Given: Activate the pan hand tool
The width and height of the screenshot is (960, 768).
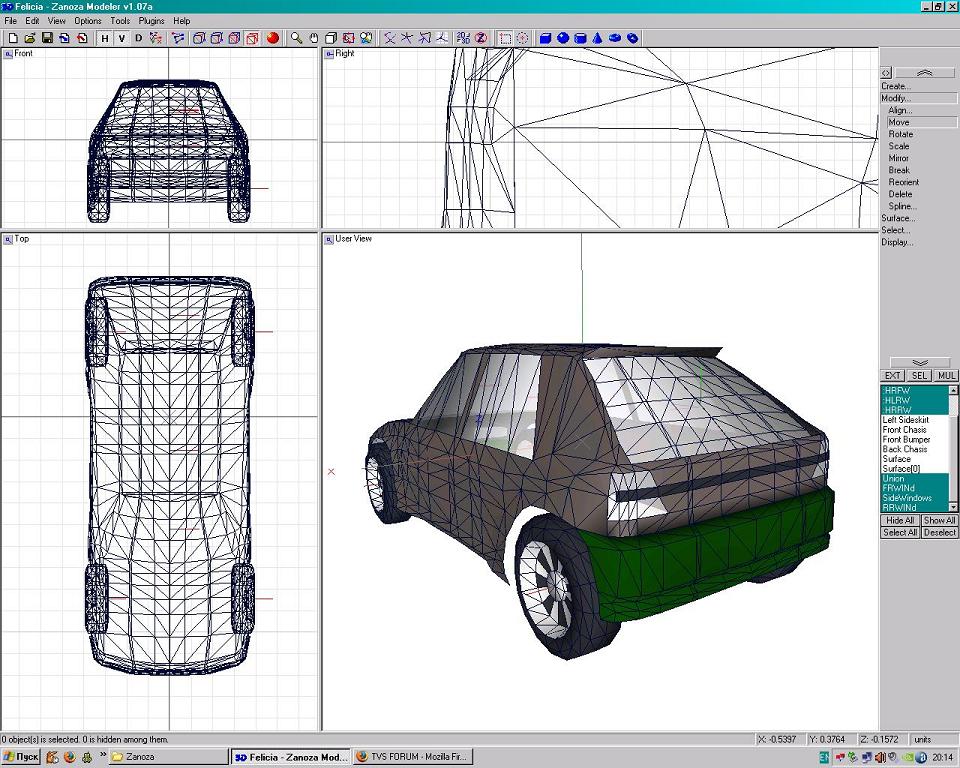Looking at the screenshot, I should [313, 38].
